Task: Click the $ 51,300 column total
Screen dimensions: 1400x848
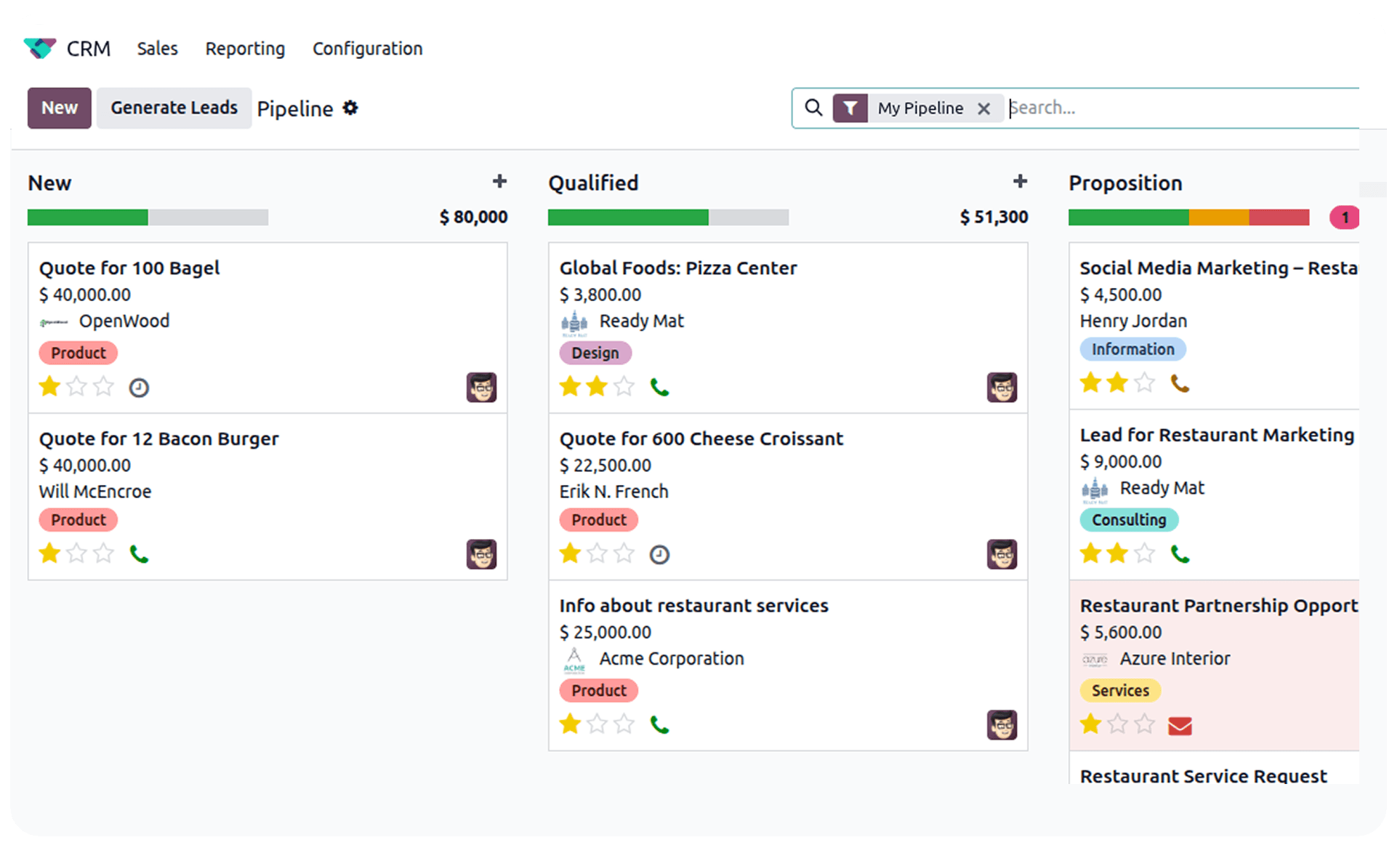Action: (x=994, y=217)
